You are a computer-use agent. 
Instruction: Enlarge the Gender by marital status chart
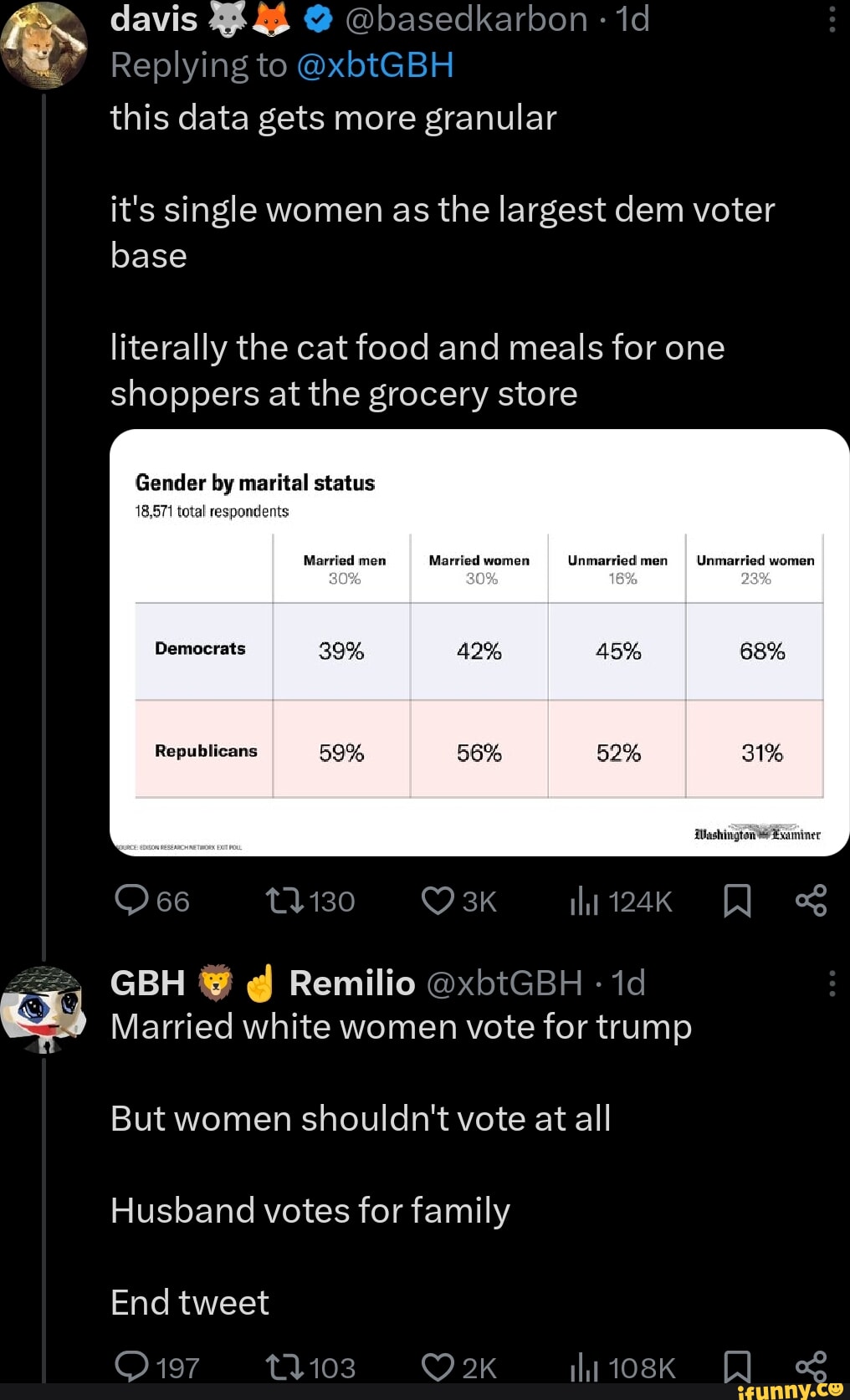479,642
